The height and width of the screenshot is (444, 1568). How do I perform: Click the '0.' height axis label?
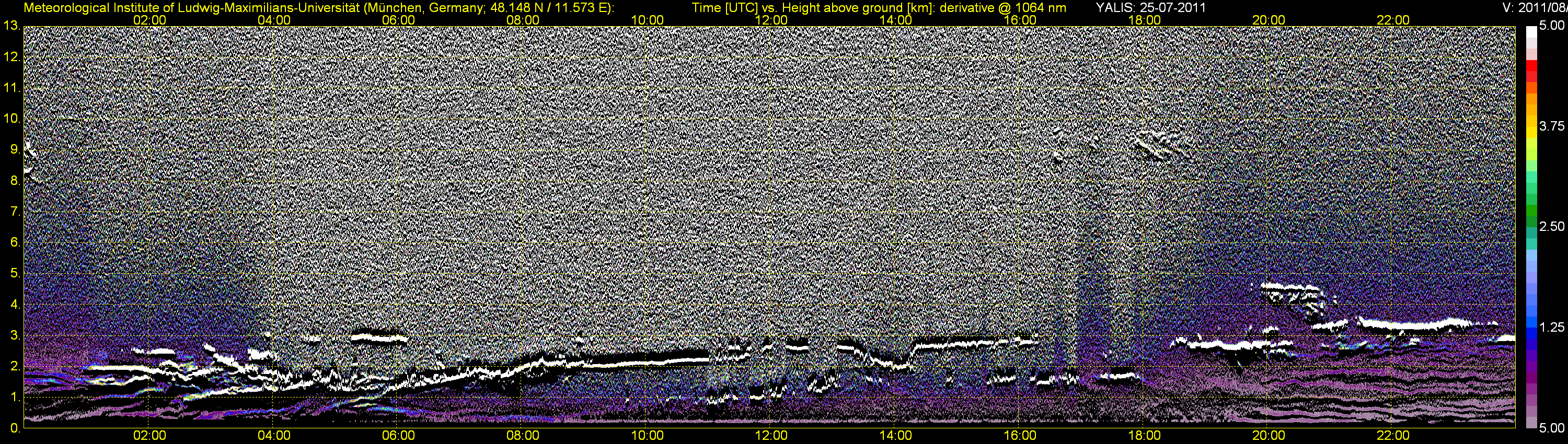point(15,428)
